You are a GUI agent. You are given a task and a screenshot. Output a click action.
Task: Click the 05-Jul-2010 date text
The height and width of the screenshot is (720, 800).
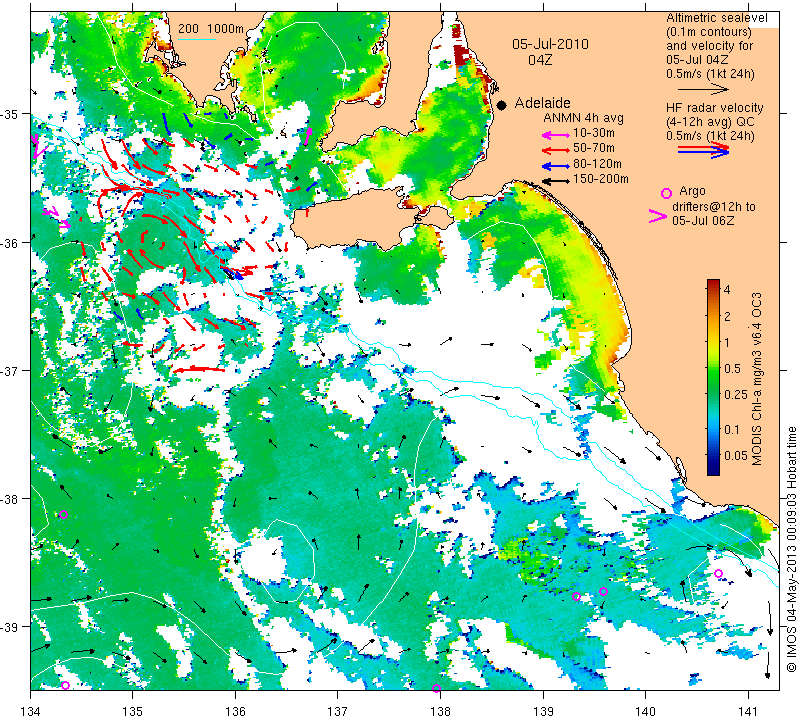550,44
